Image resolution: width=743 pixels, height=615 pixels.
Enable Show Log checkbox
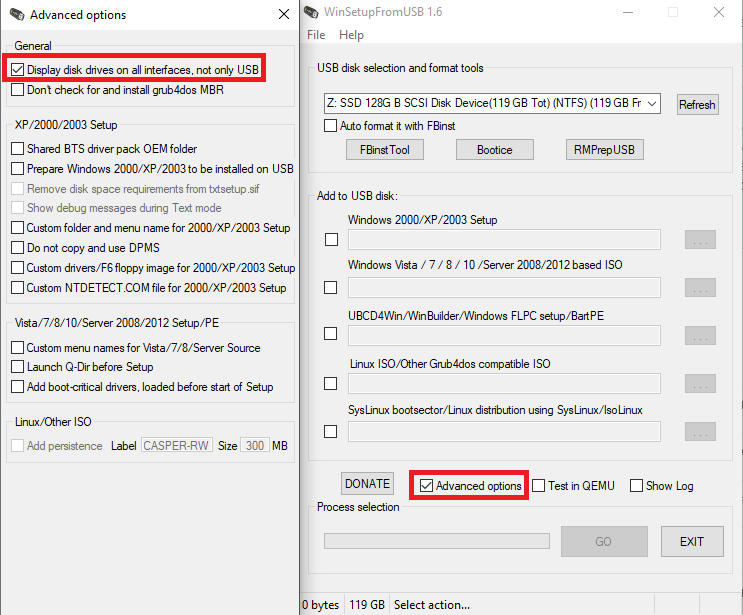(636, 486)
